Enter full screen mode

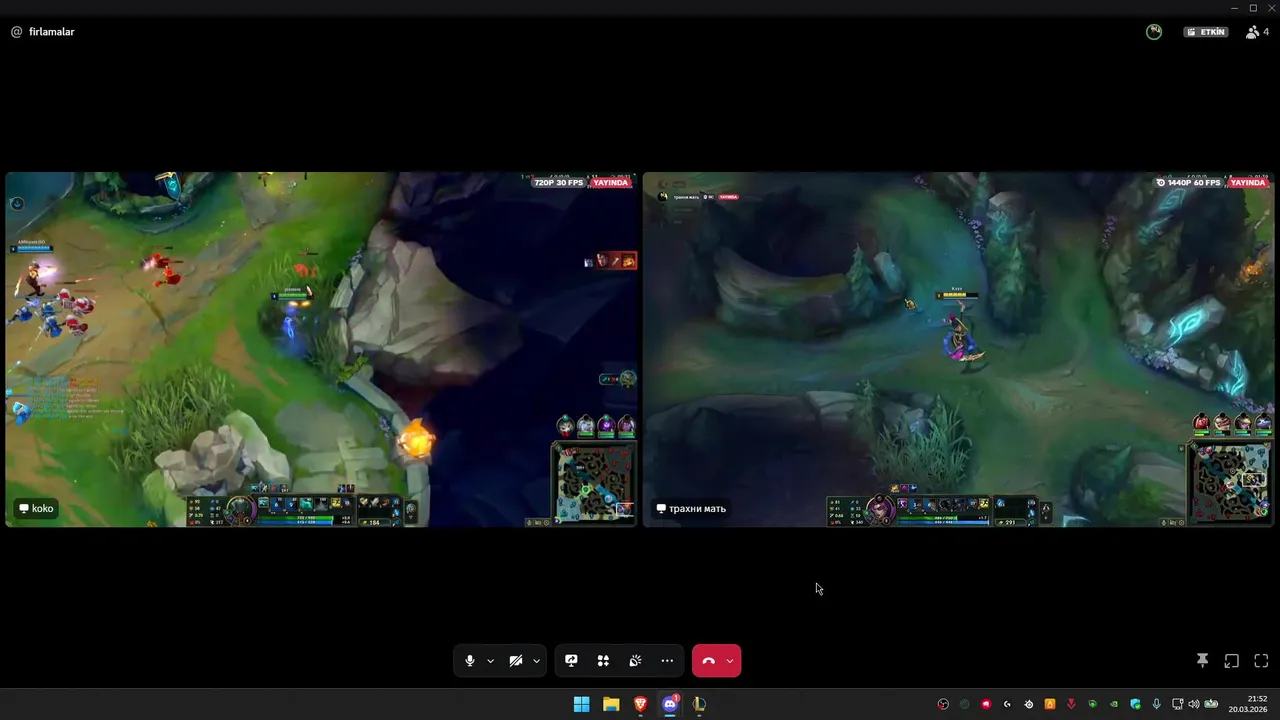pos(1261,661)
